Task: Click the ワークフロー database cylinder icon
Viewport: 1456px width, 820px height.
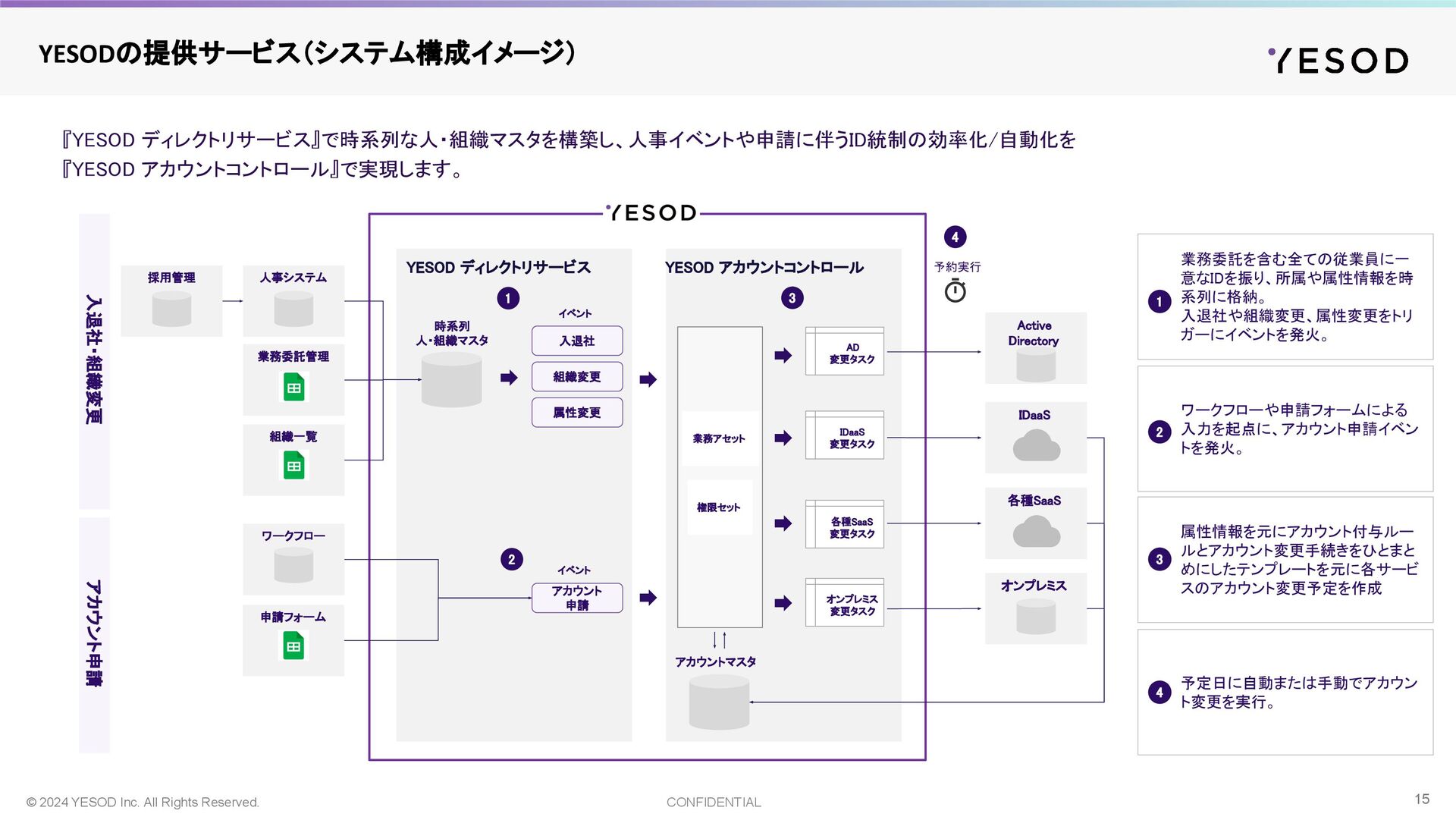Action: (293, 565)
